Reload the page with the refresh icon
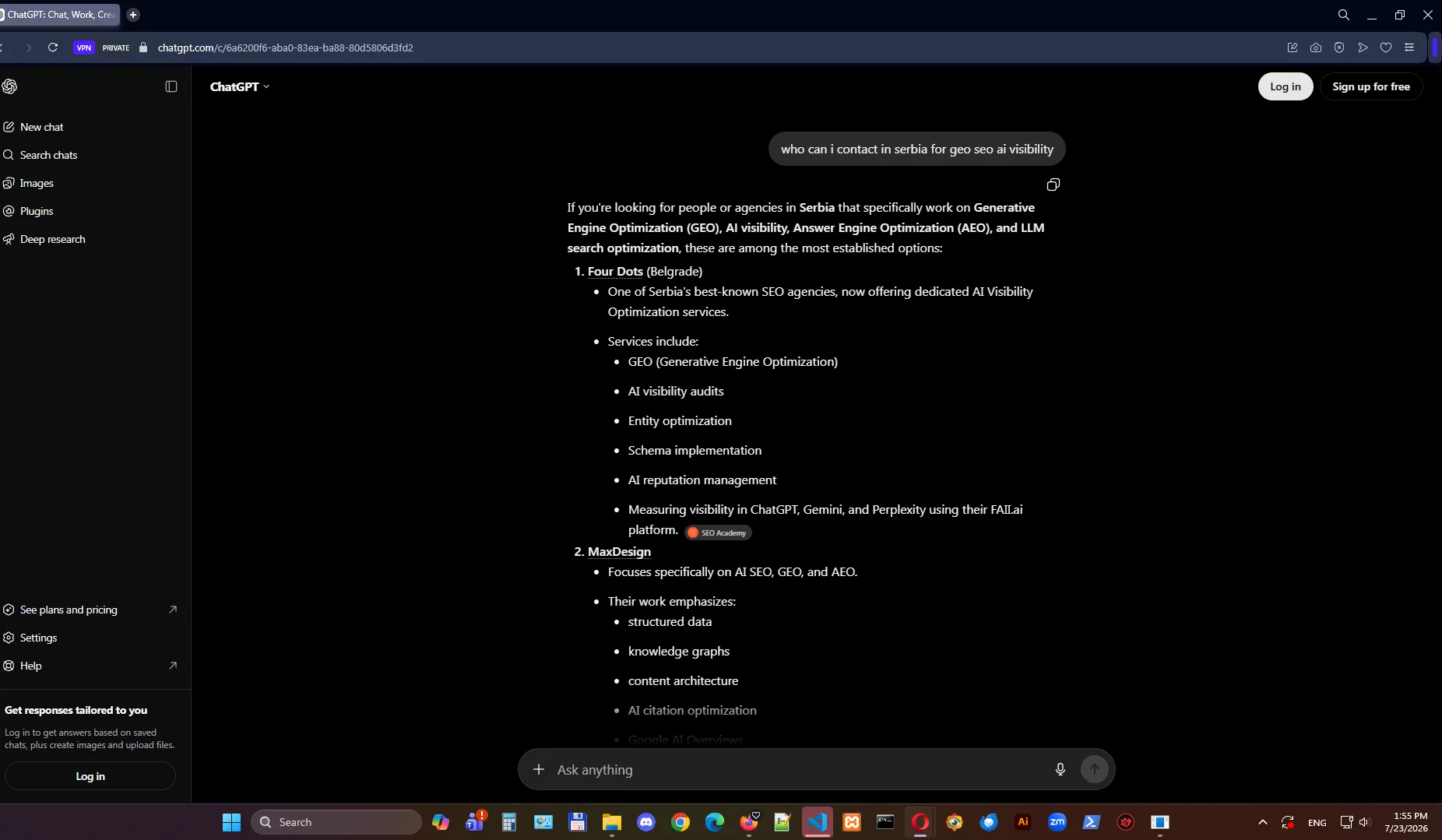 coord(53,47)
